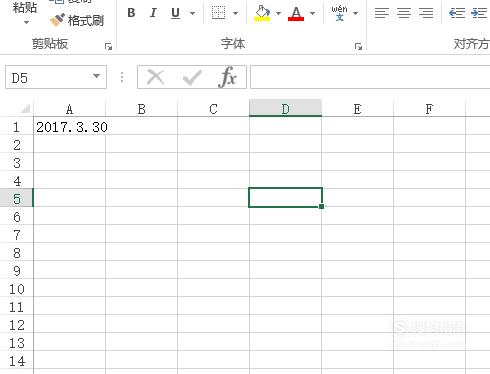The height and width of the screenshot is (374, 490).
Task: Click inside the formula bar
Action: (370, 77)
